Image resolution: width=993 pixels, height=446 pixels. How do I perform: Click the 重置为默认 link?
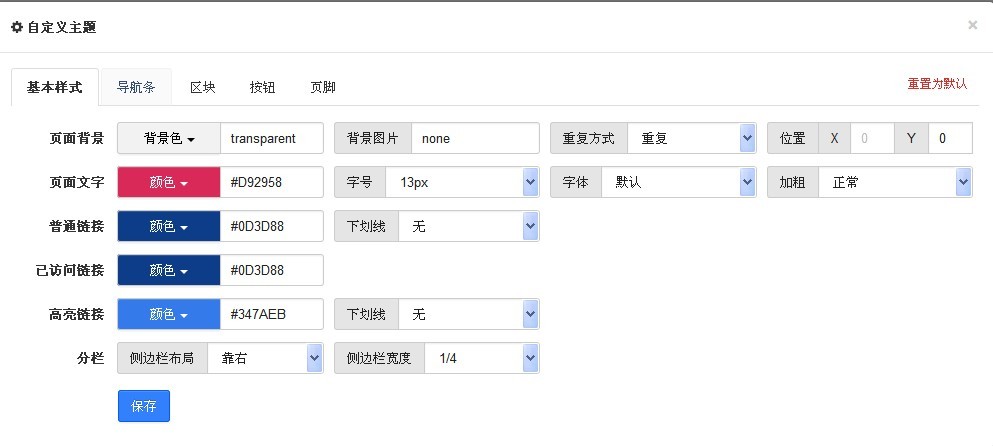click(937, 84)
